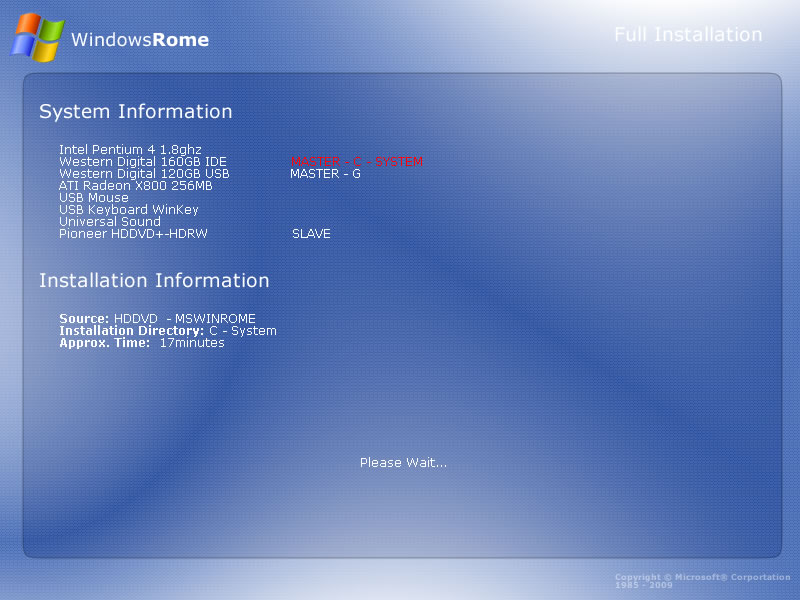The width and height of the screenshot is (800, 600).
Task: Click the MASTER - G label
Action: [326, 174]
